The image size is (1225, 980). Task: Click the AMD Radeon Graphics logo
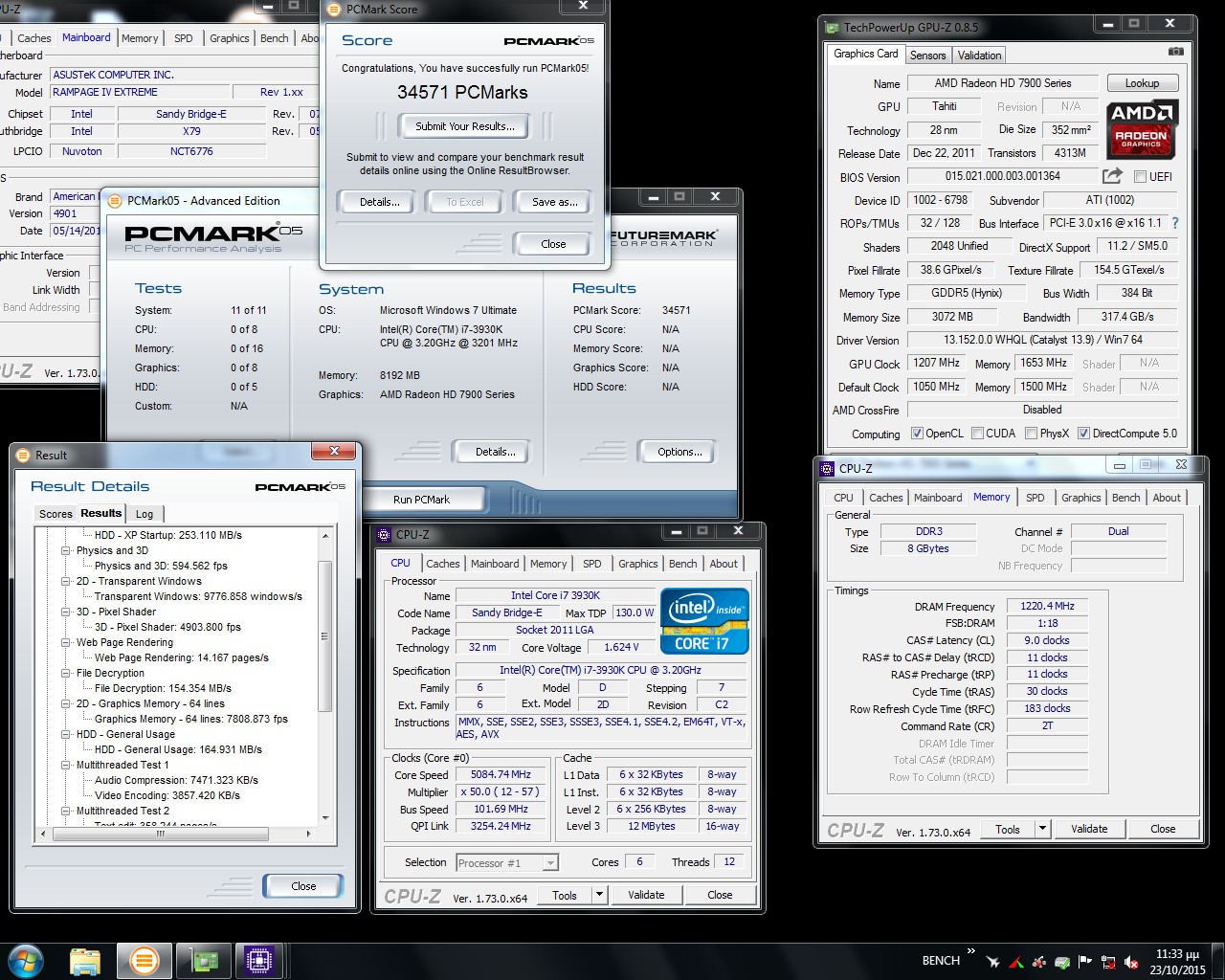(1142, 128)
